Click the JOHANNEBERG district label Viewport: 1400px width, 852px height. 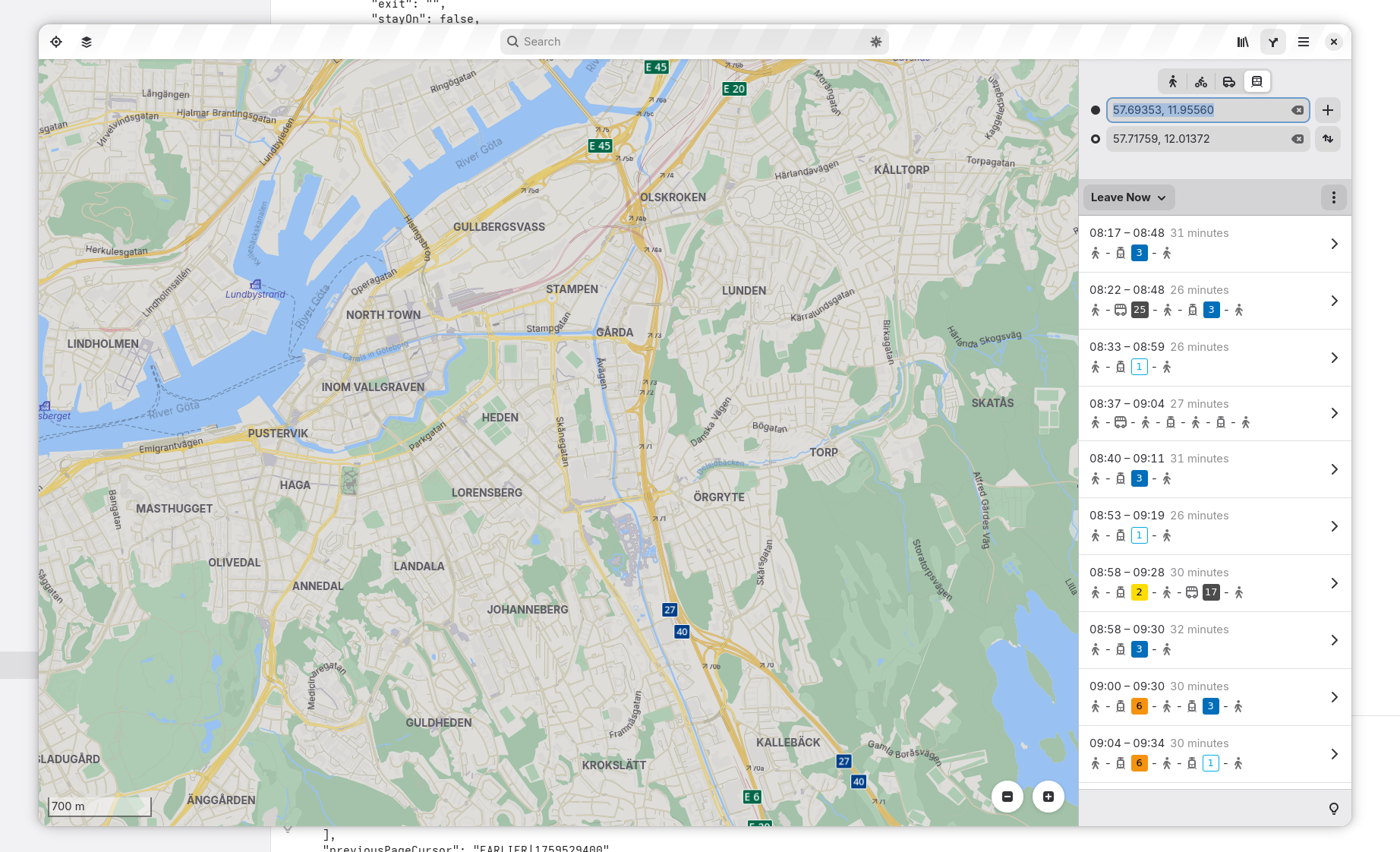tap(528, 610)
